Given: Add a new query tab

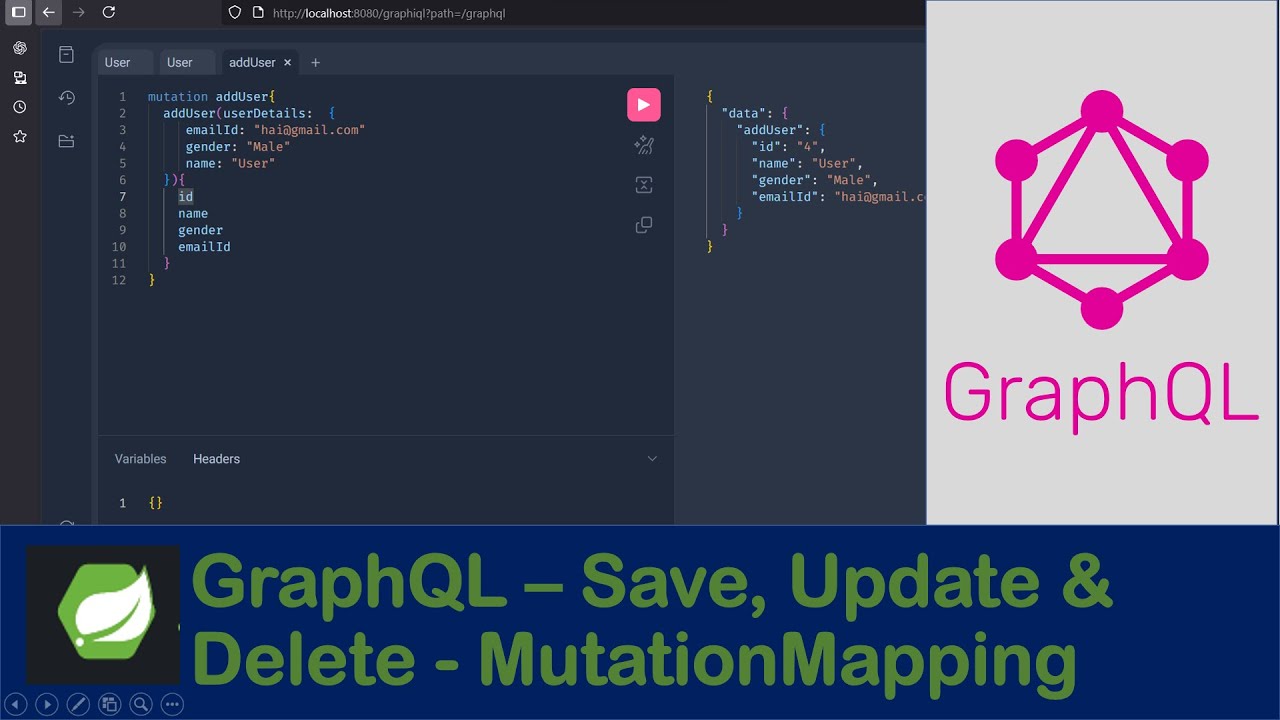Looking at the screenshot, I should tap(315, 62).
